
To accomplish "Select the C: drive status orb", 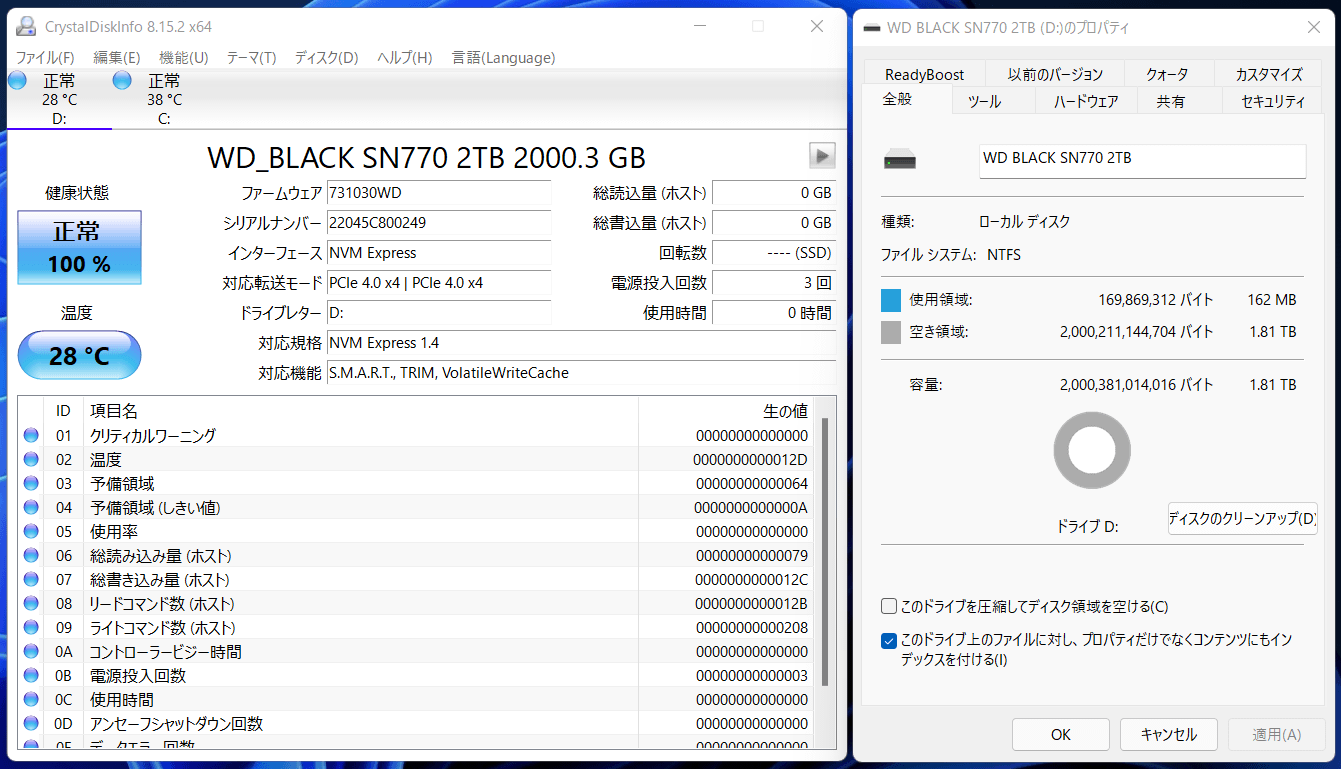I will point(122,81).
